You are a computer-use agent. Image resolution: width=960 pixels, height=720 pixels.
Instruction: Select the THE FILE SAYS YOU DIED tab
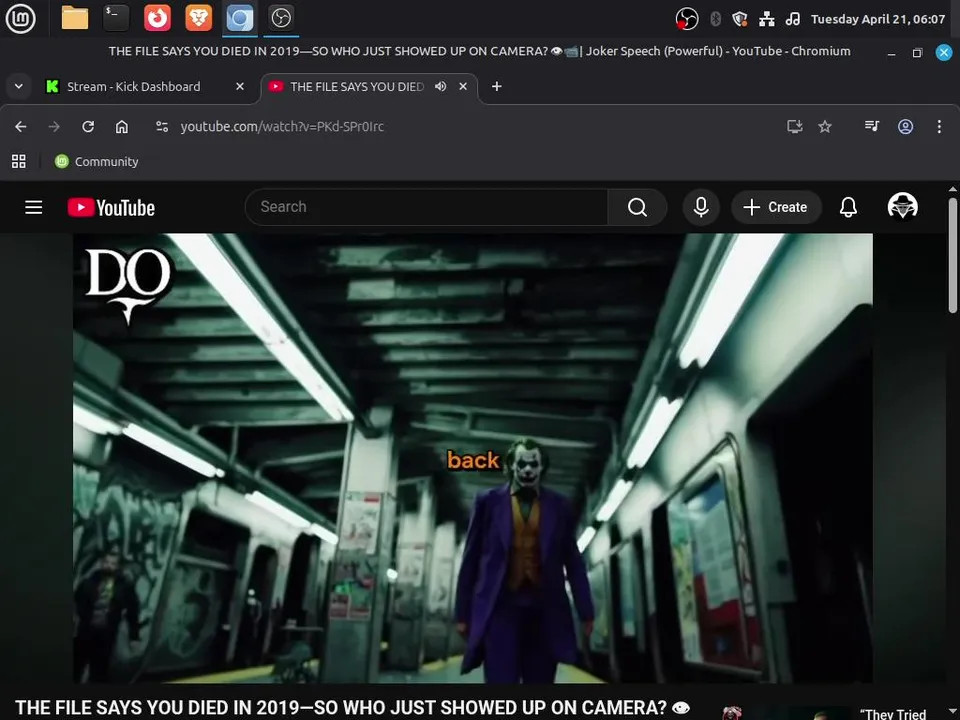pyautogui.click(x=357, y=87)
